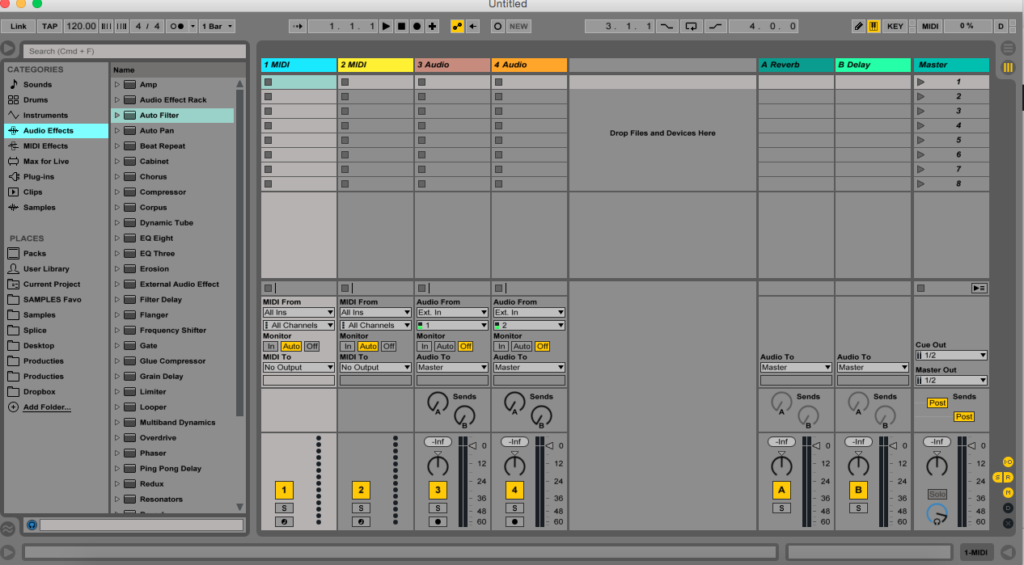Toggle track 1 activator button
Screen dimensions: 1024x565
[284, 490]
